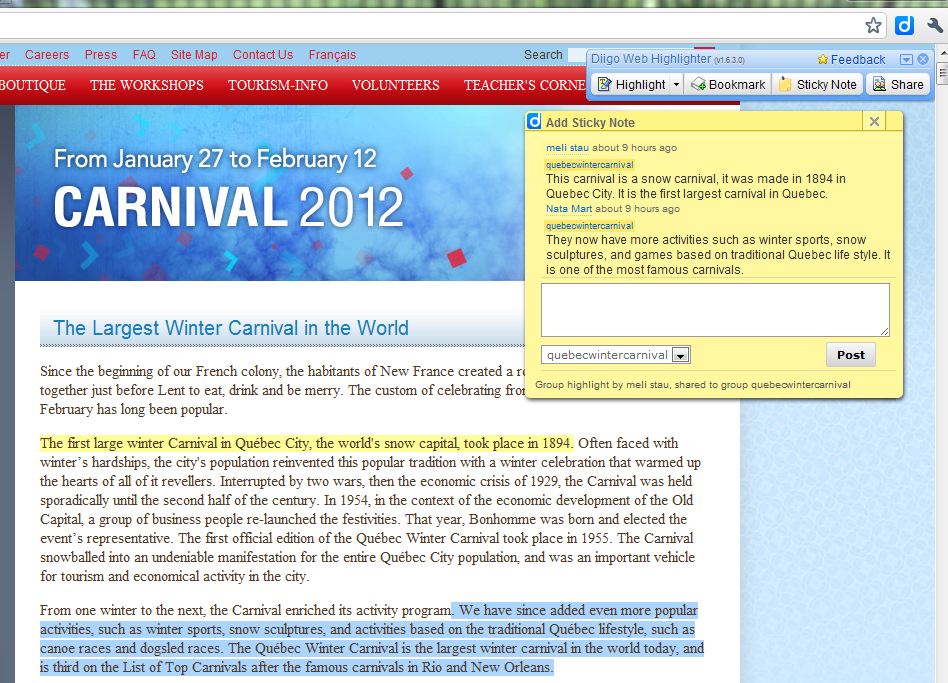
Task: Click Bookmark in Diigo toolbar
Action: pyautogui.click(x=728, y=85)
